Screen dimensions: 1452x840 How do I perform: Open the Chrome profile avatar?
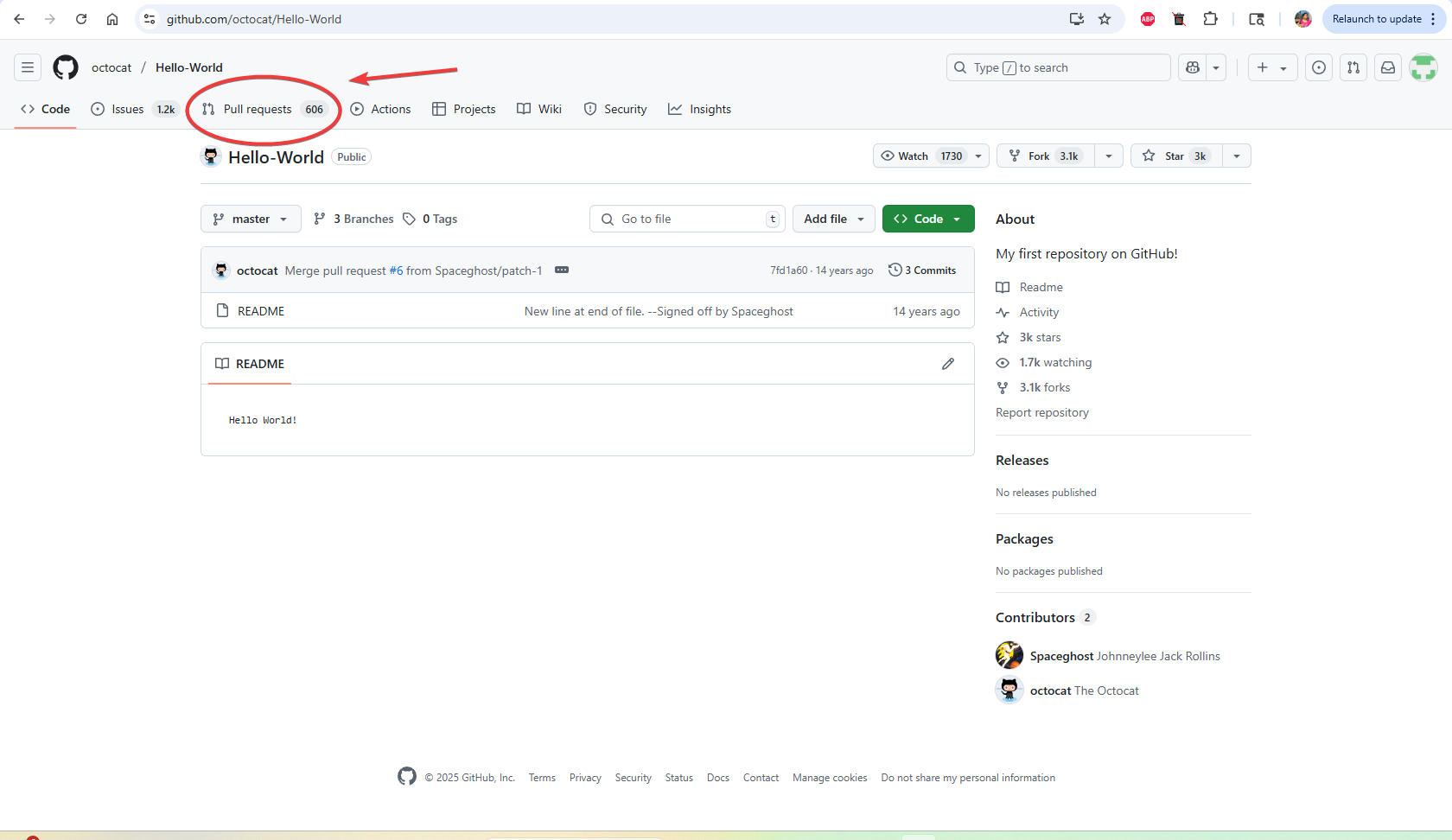[x=1303, y=19]
